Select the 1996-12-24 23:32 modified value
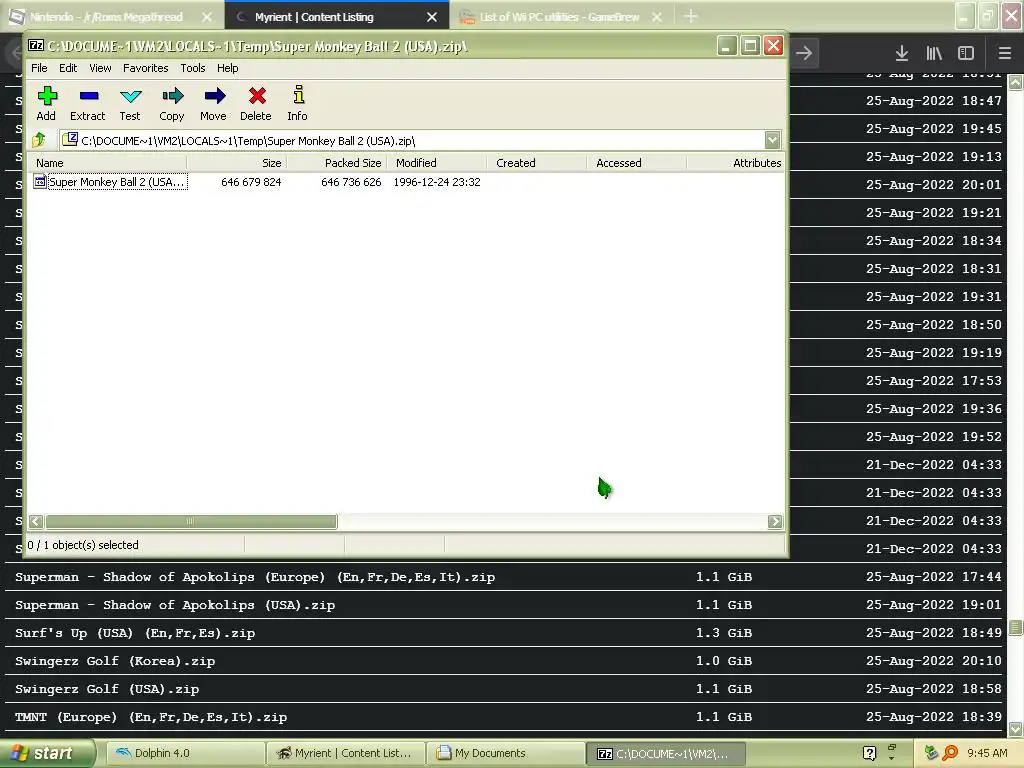Image resolution: width=1024 pixels, height=768 pixels. point(437,182)
